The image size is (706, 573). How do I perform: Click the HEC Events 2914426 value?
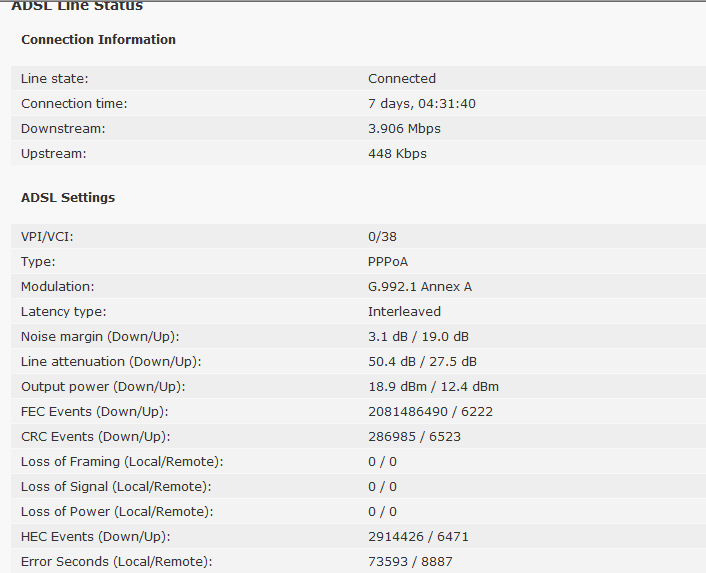click(x=396, y=537)
